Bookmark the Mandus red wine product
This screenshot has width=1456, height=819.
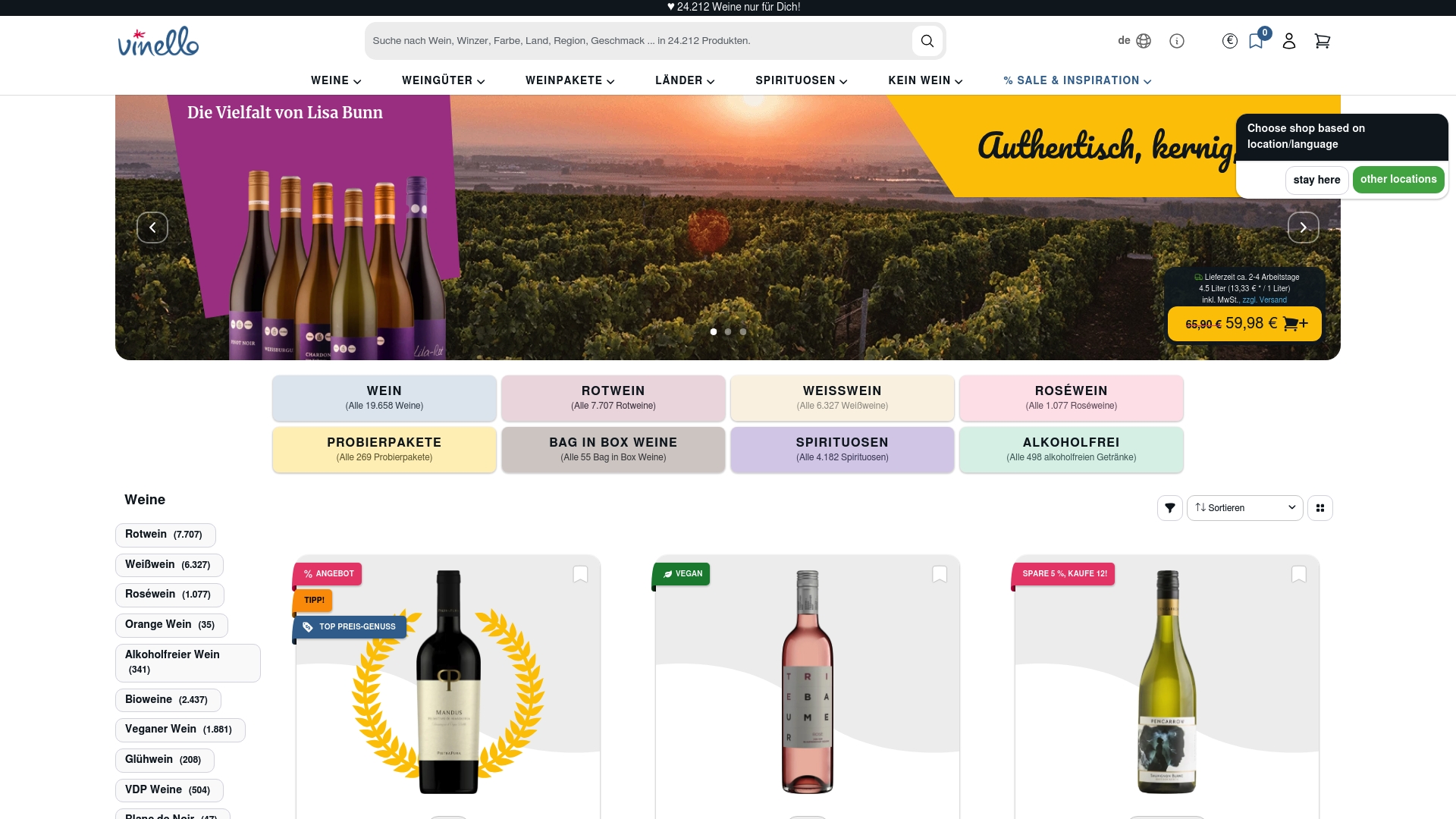click(580, 574)
